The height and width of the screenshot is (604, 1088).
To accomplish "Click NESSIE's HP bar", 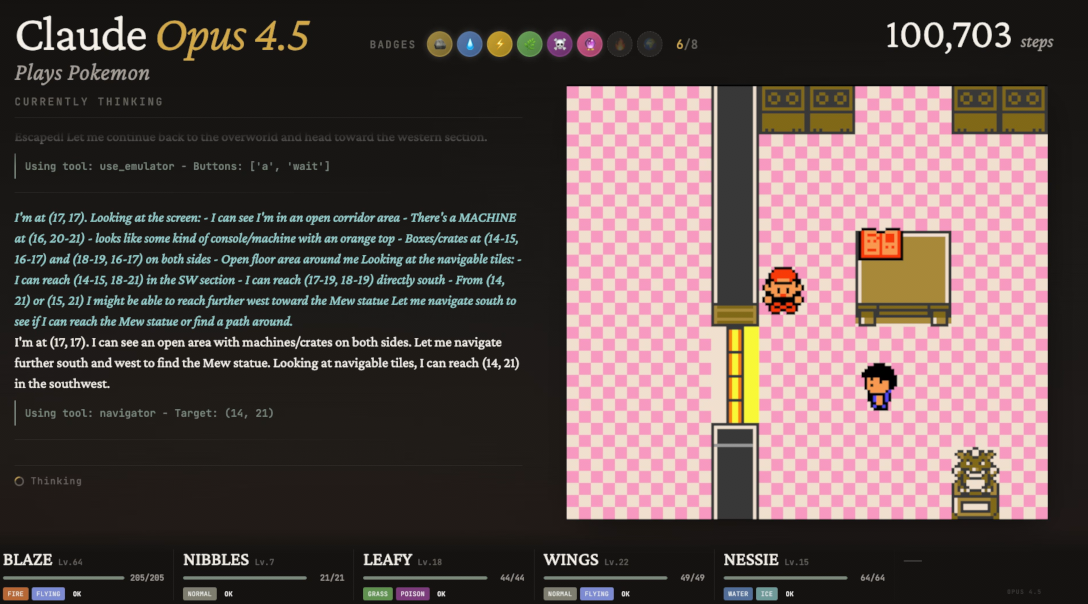I will tap(785, 578).
